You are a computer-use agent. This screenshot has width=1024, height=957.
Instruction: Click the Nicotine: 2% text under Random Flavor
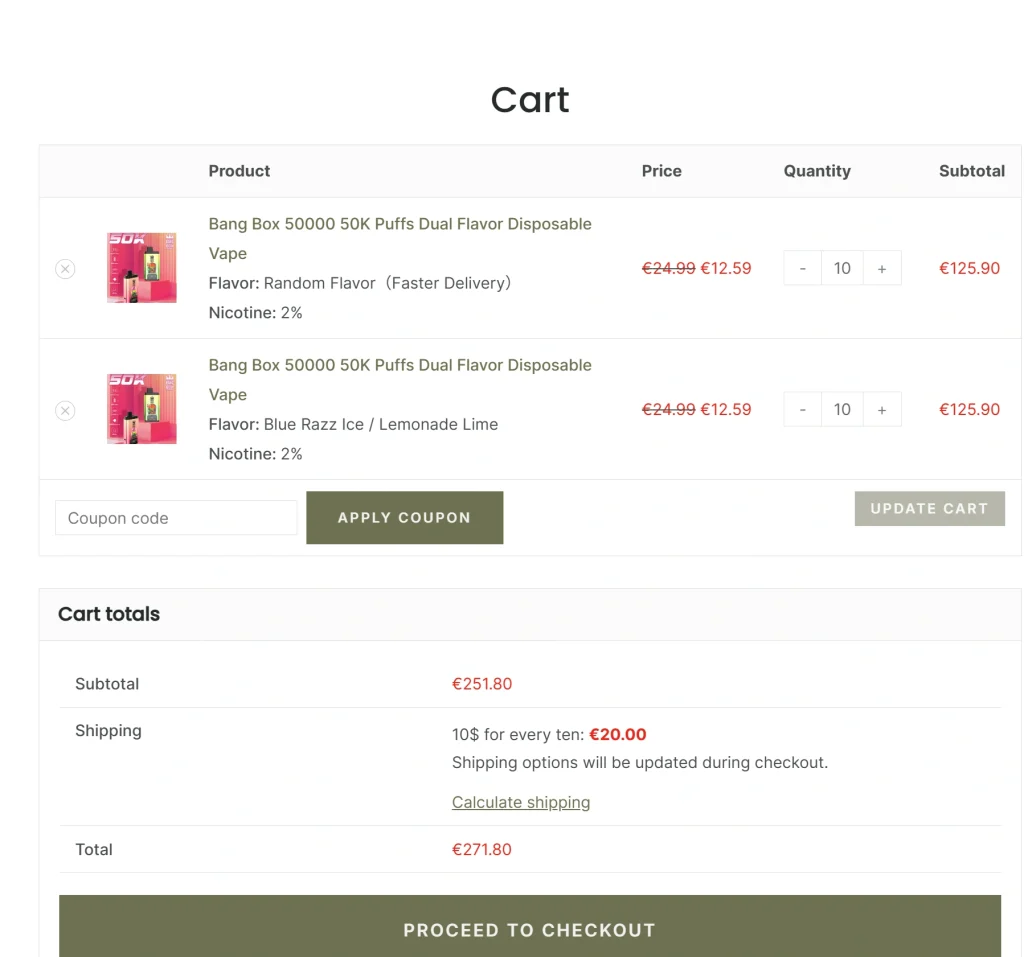tap(255, 313)
